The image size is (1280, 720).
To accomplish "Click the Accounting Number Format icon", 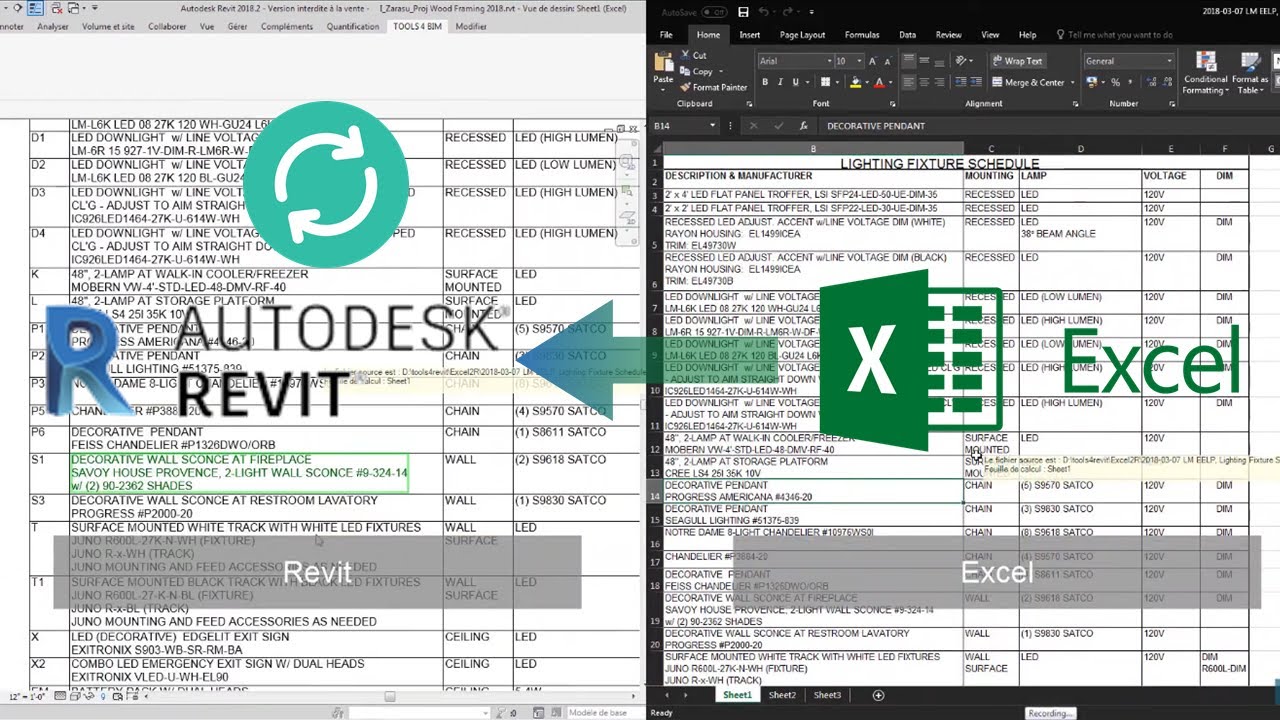I will coord(1092,83).
